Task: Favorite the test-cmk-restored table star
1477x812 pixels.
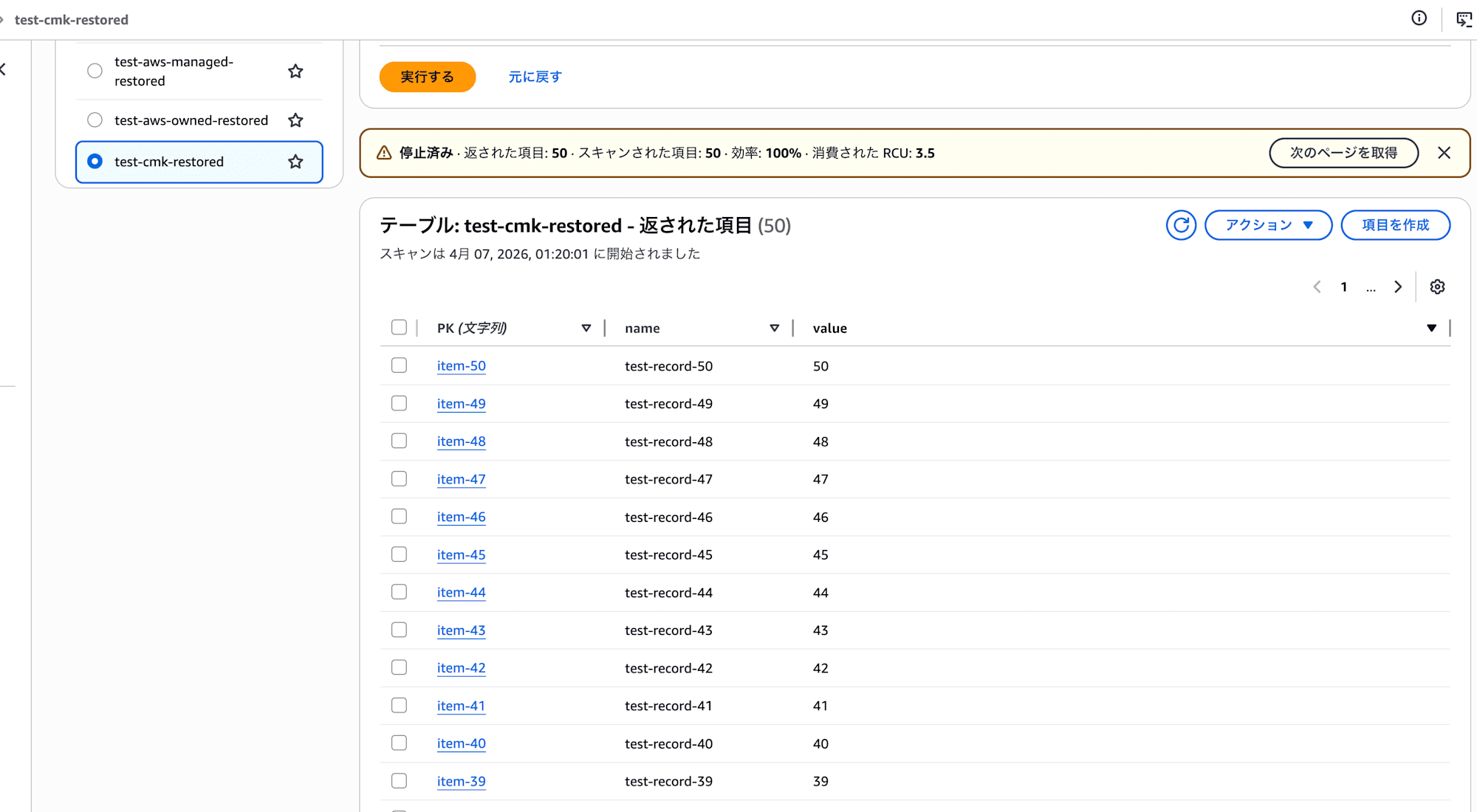Action: pos(295,162)
